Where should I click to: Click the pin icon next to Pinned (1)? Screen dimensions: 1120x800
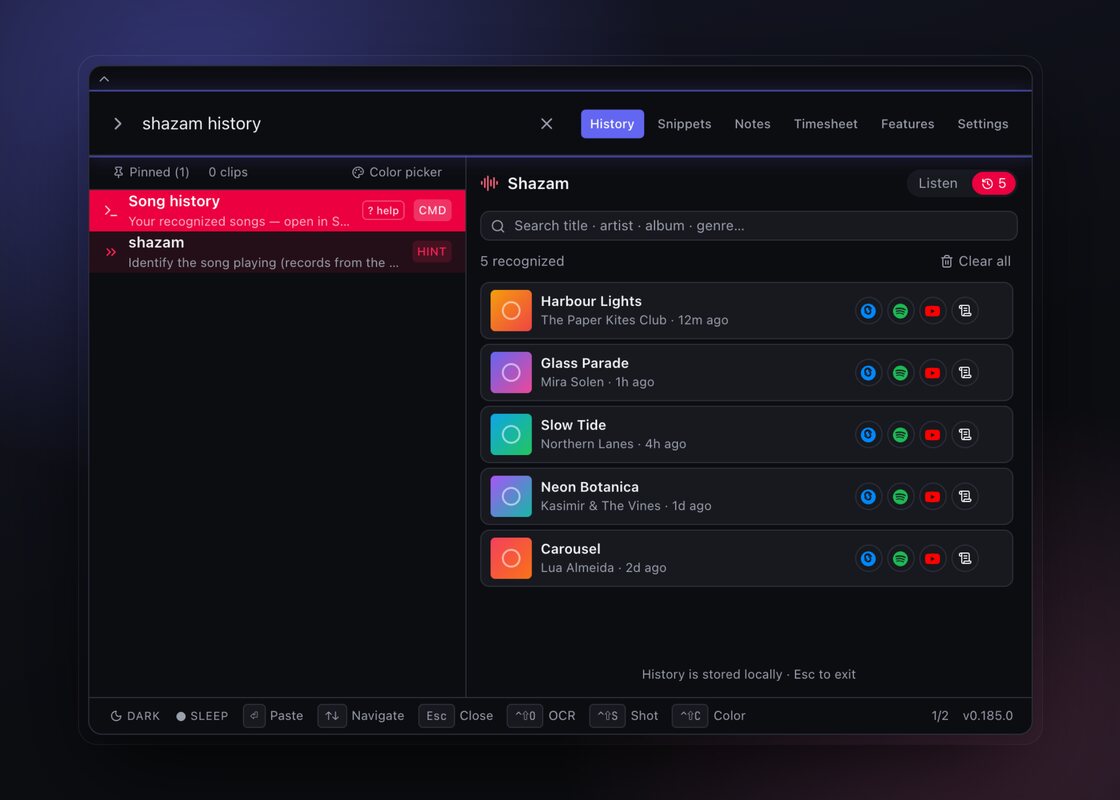(119, 172)
